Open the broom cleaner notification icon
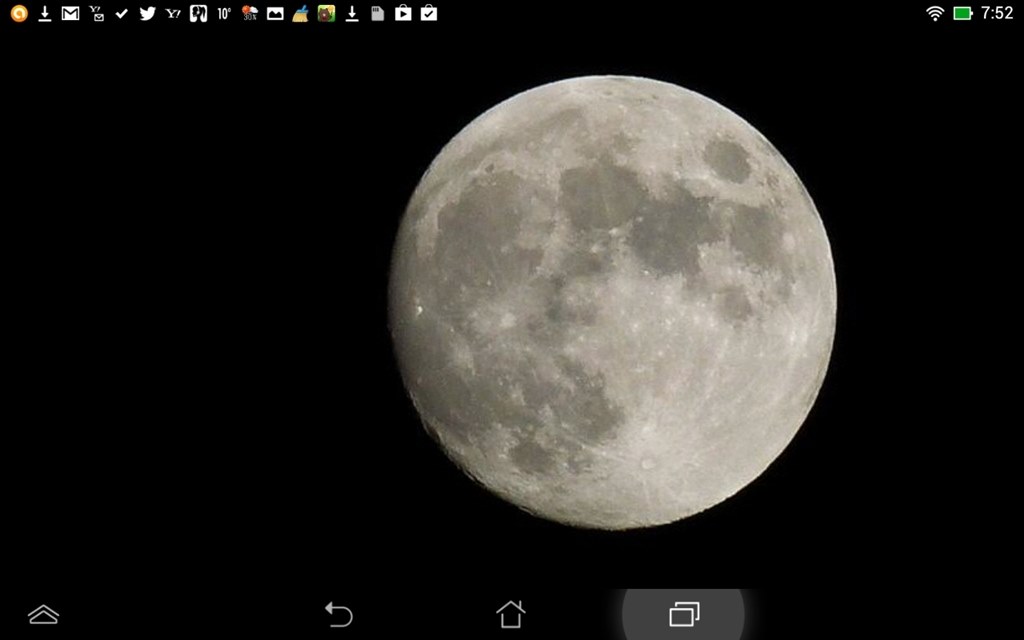1024x640 pixels. 300,13
